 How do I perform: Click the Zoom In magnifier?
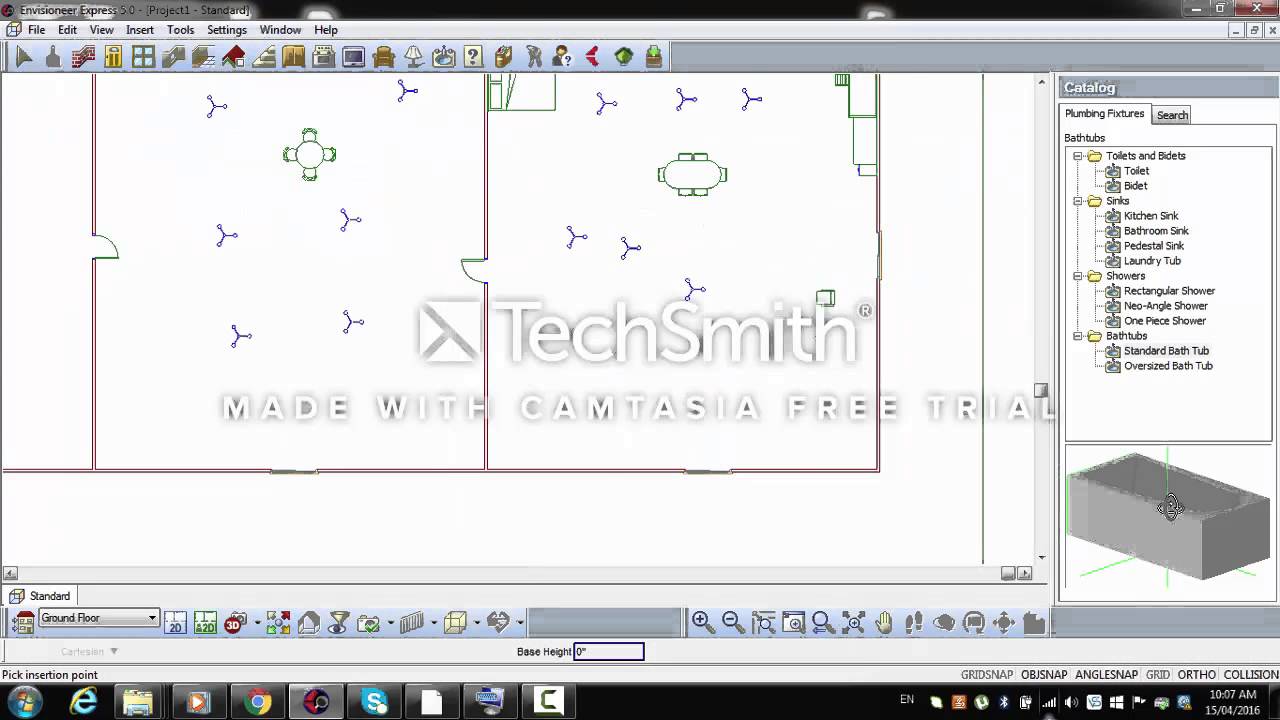(x=702, y=623)
